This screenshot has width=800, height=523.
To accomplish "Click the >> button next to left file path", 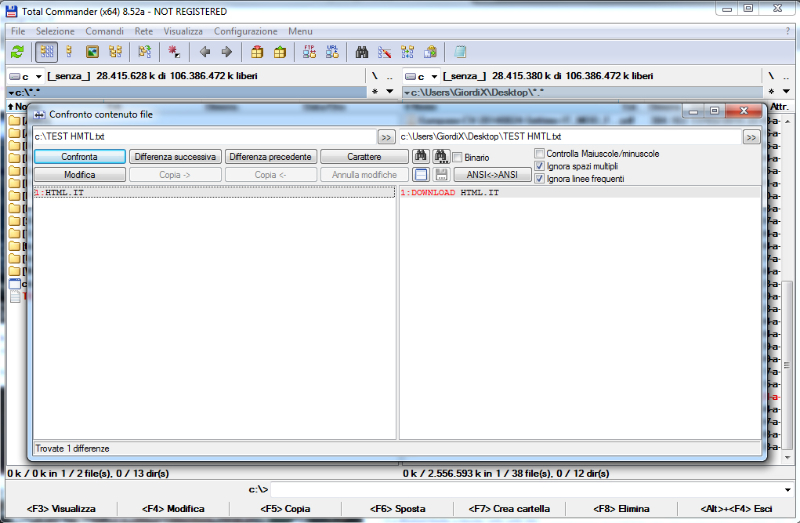I will click(386, 137).
